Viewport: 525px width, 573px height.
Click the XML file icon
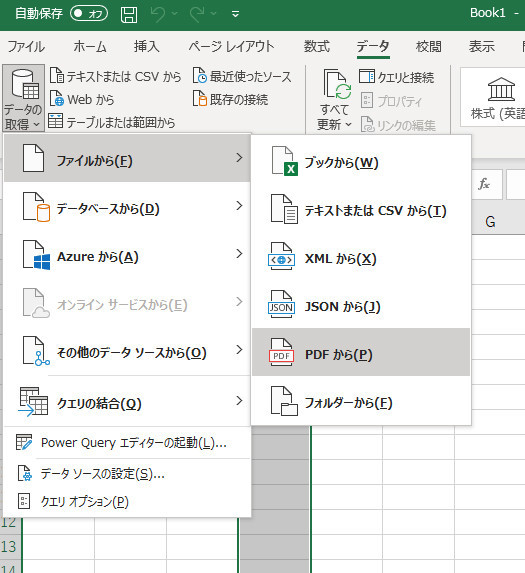281,256
